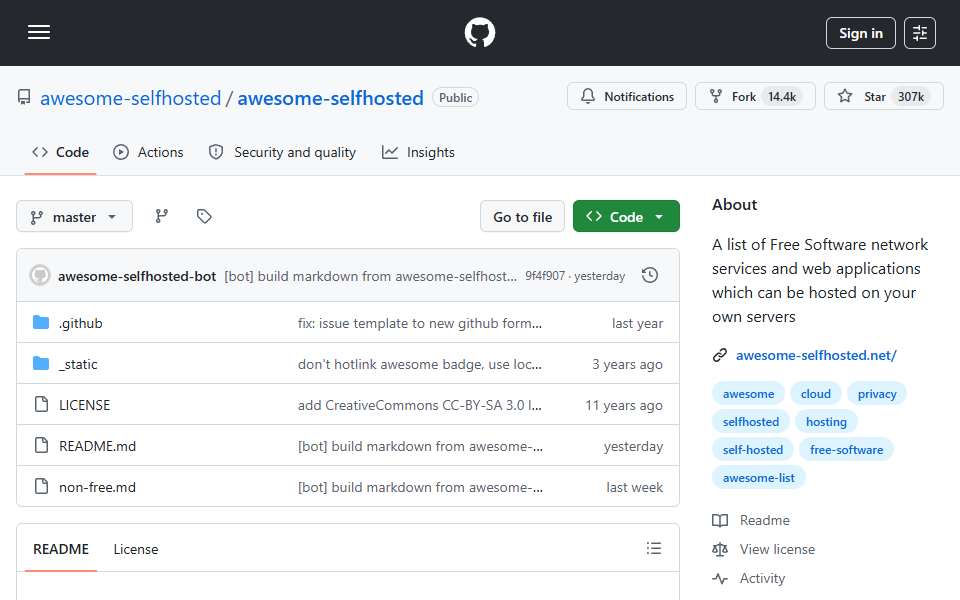
Task: Click the 'cloud' topic tag
Action: pos(816,394)
